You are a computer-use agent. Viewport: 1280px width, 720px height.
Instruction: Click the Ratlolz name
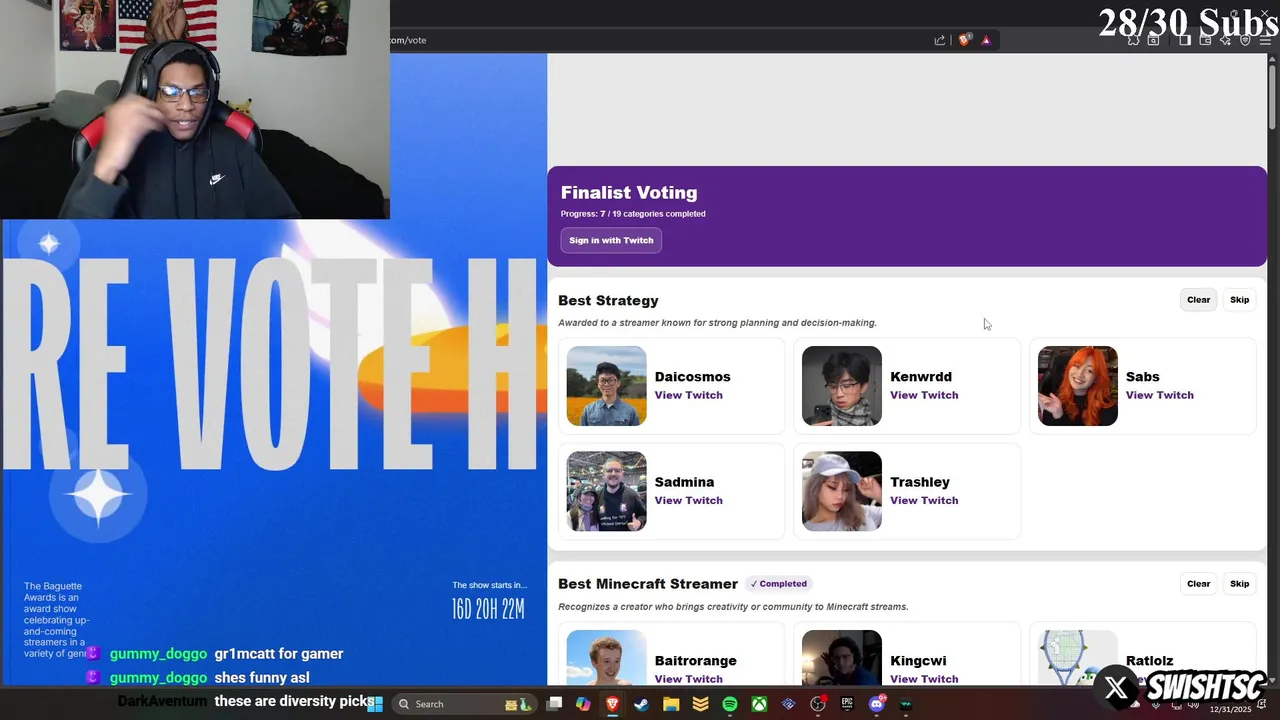[x=1149, y=661]
